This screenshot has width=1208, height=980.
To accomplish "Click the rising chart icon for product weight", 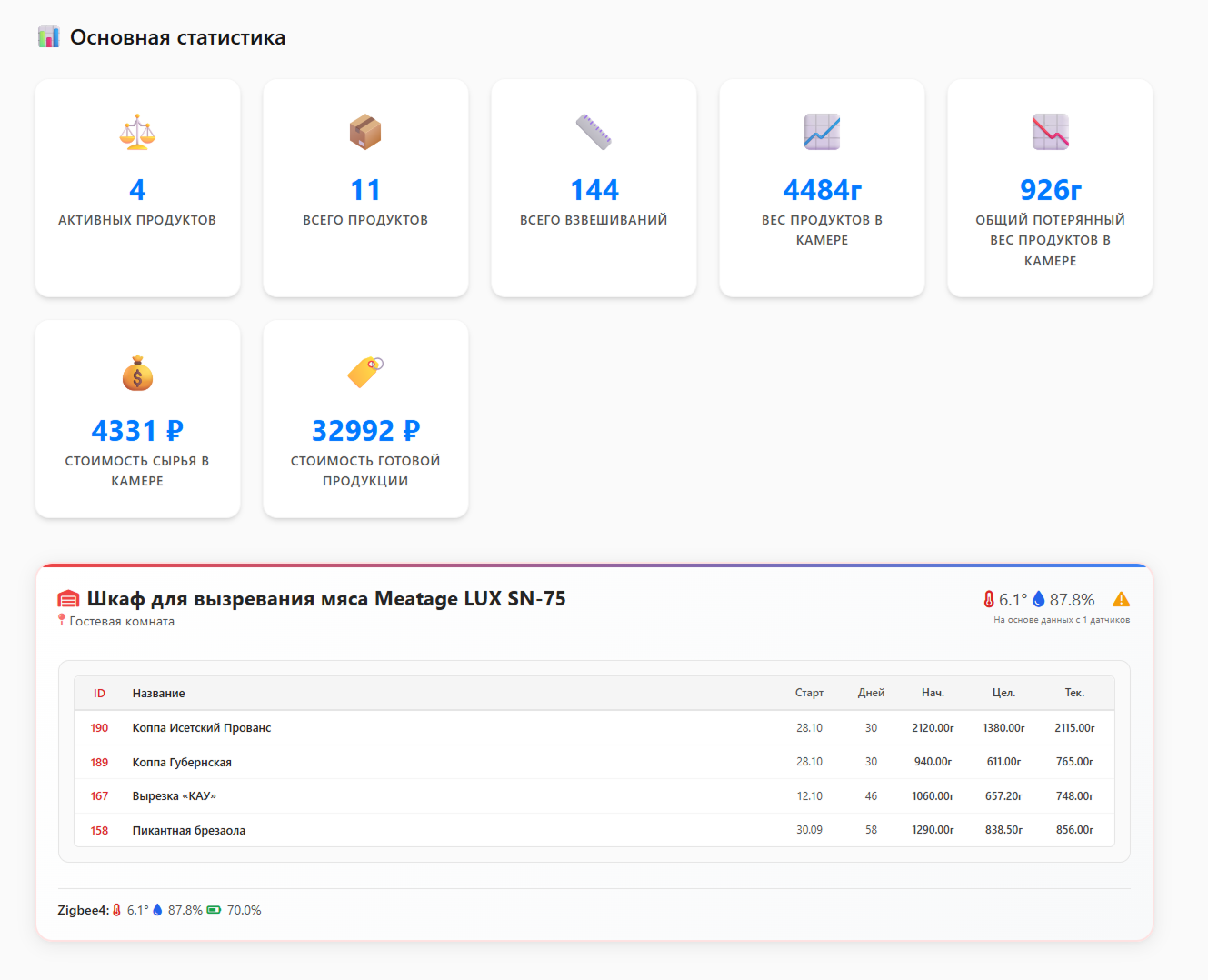I will tap(822, 132).
